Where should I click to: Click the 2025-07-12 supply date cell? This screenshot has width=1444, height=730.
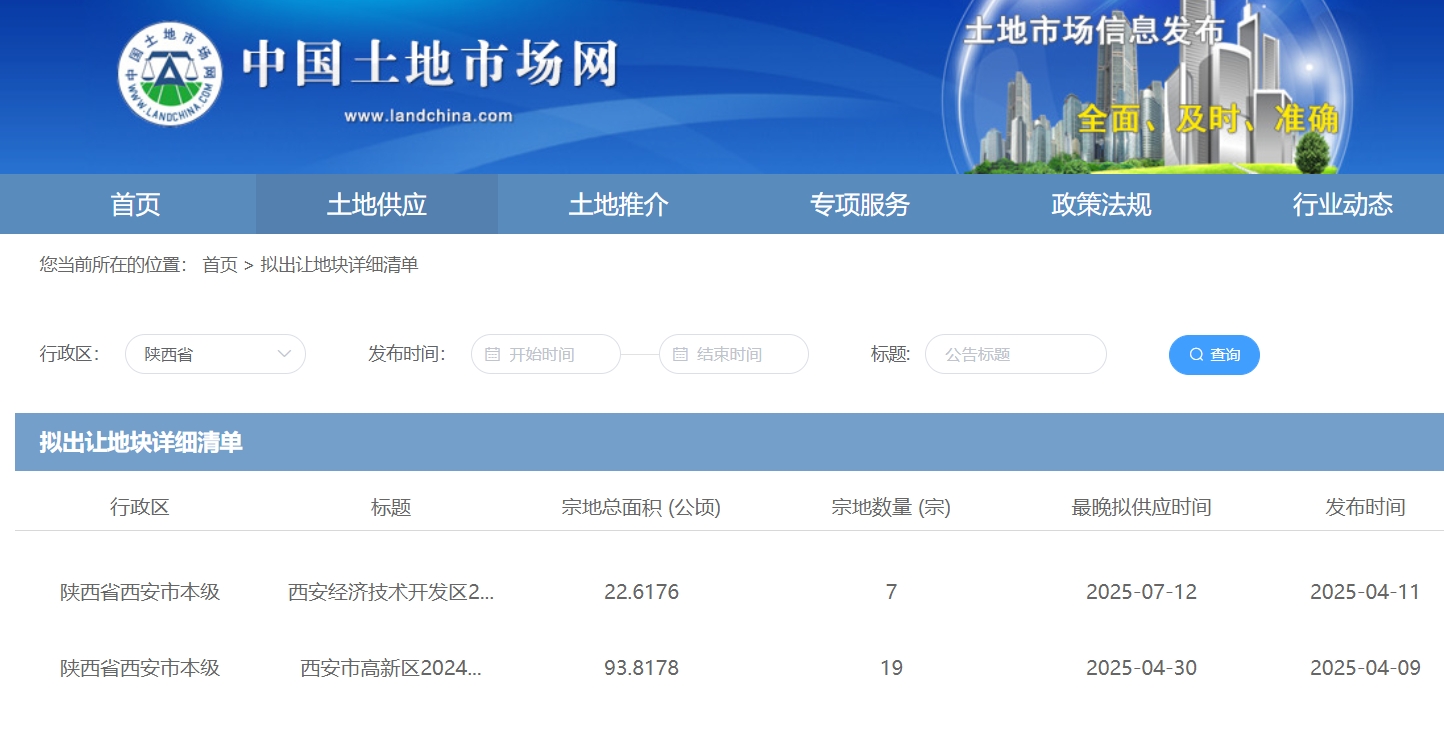click(1141, 592)
